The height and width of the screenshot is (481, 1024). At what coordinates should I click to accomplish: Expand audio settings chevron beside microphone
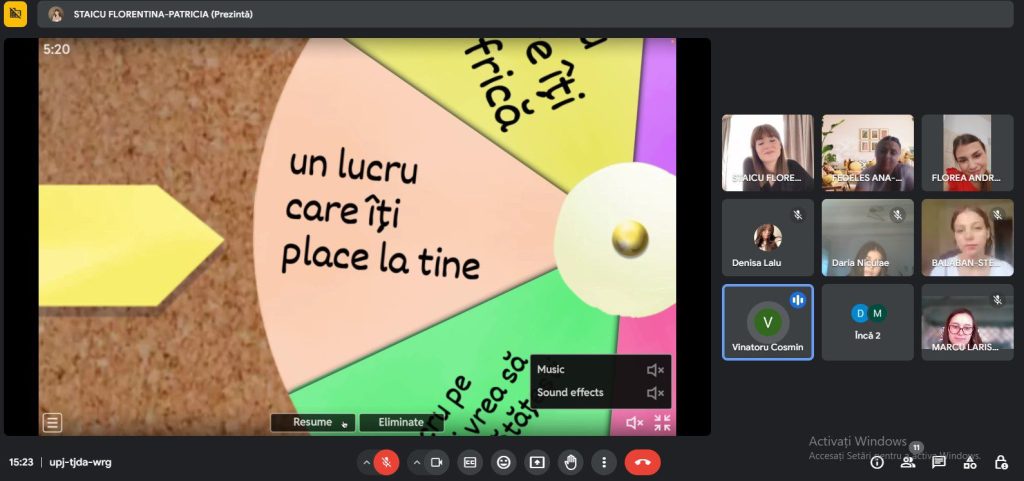[x=366, y=462]
